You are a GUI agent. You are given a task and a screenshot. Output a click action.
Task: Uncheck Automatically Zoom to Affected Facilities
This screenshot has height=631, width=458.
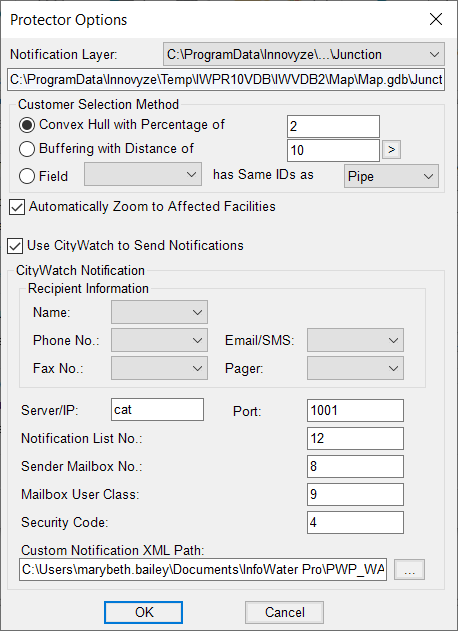(x=17, y=207)
